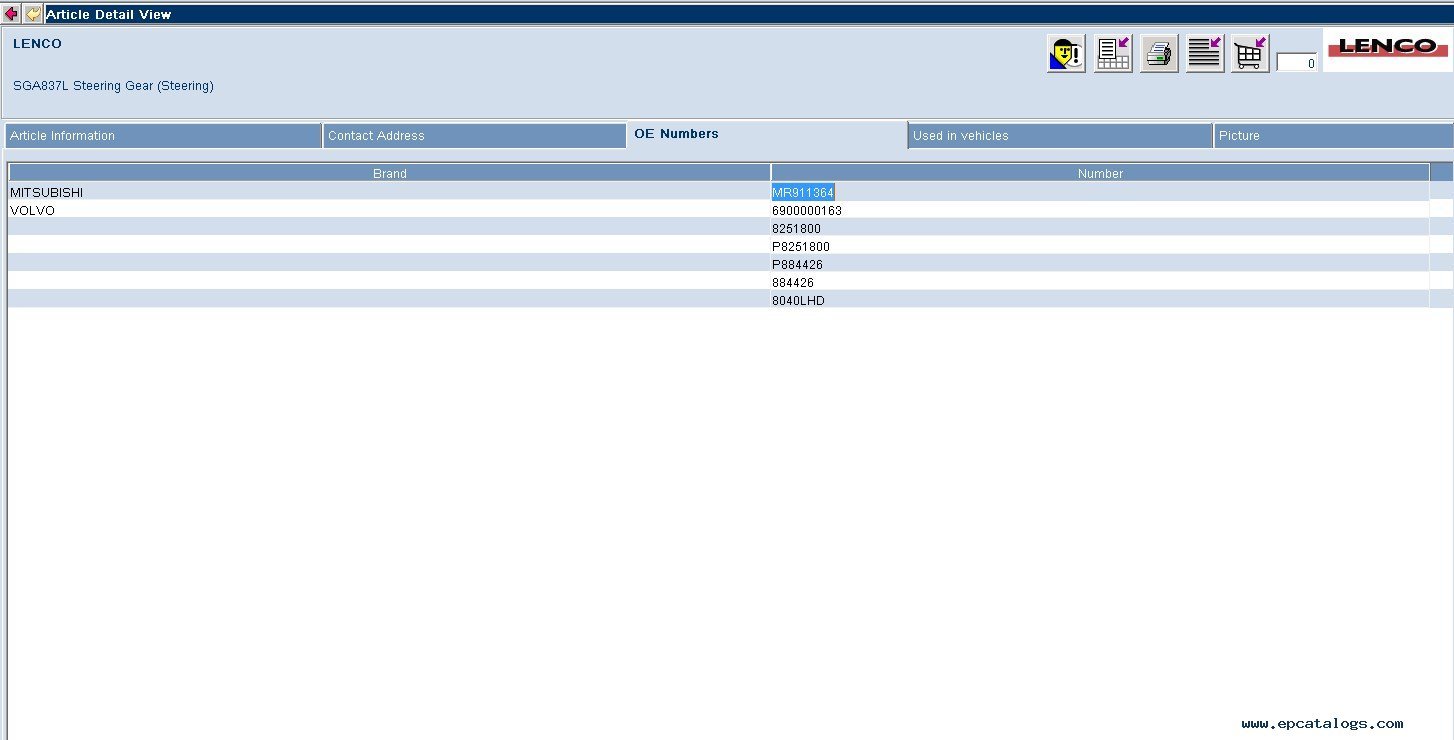The width and height of the screenshot is (1454, 740).
Task: Open the Used in vehicles tab
Action: (1060, 136)
